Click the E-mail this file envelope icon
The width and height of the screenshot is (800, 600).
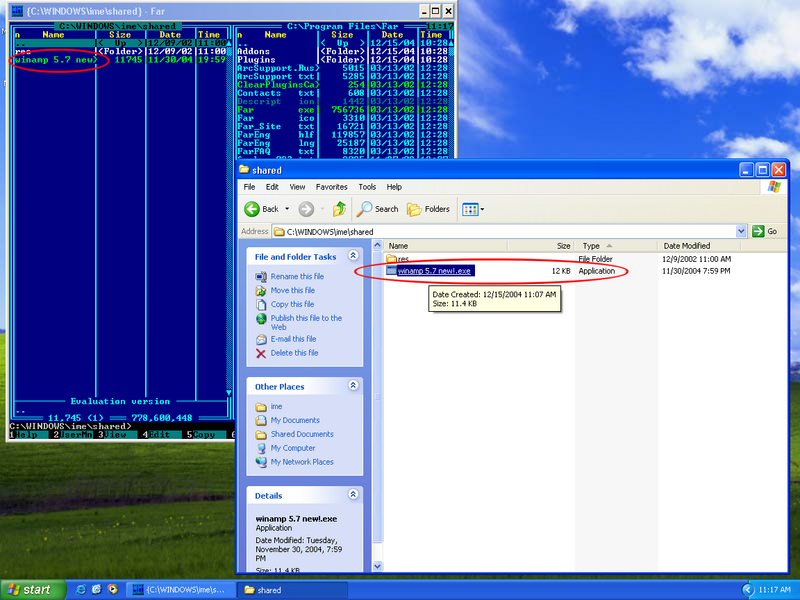(261, 339)
